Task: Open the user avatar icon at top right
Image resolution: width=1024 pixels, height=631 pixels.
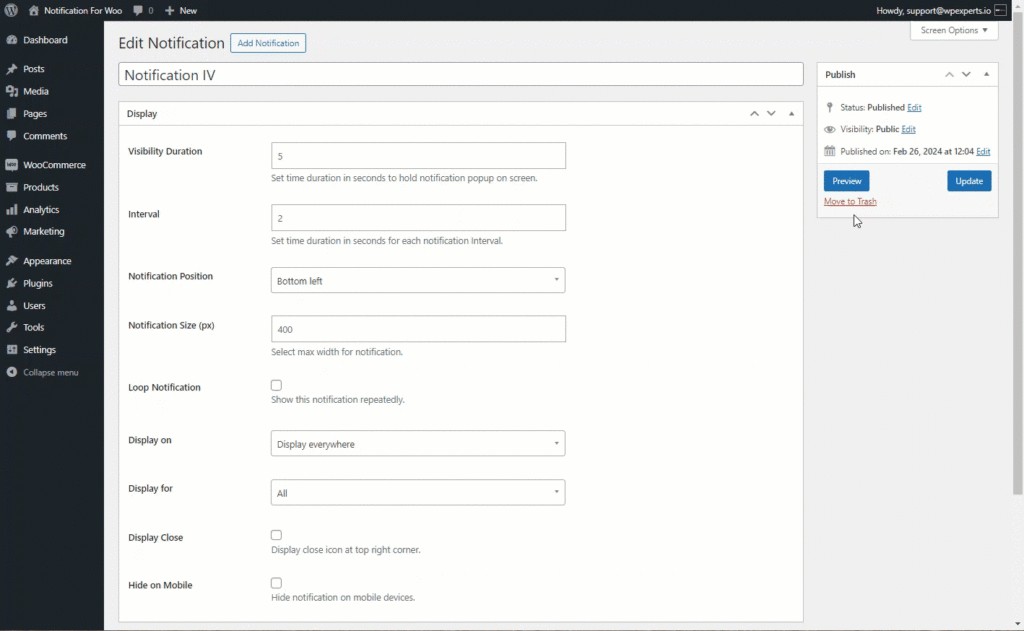Action: (1000, 10)
